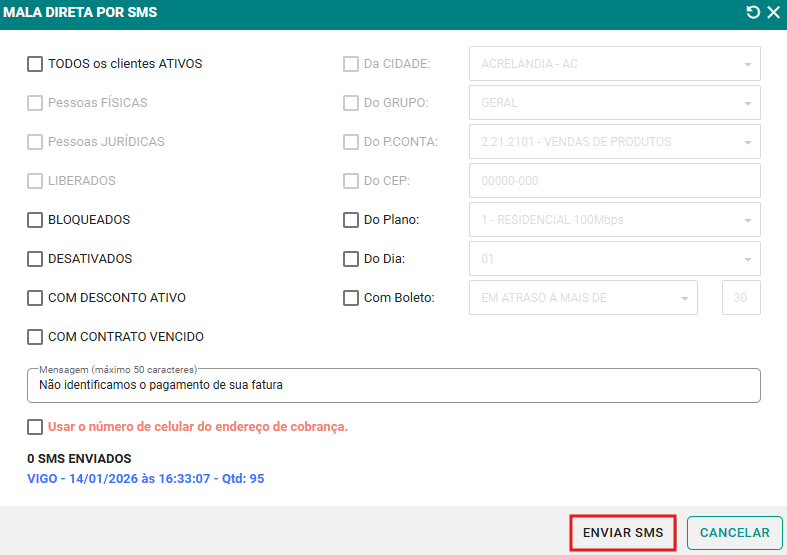Close the Mala Direta por SMS dialog

(x=773, y=13)
